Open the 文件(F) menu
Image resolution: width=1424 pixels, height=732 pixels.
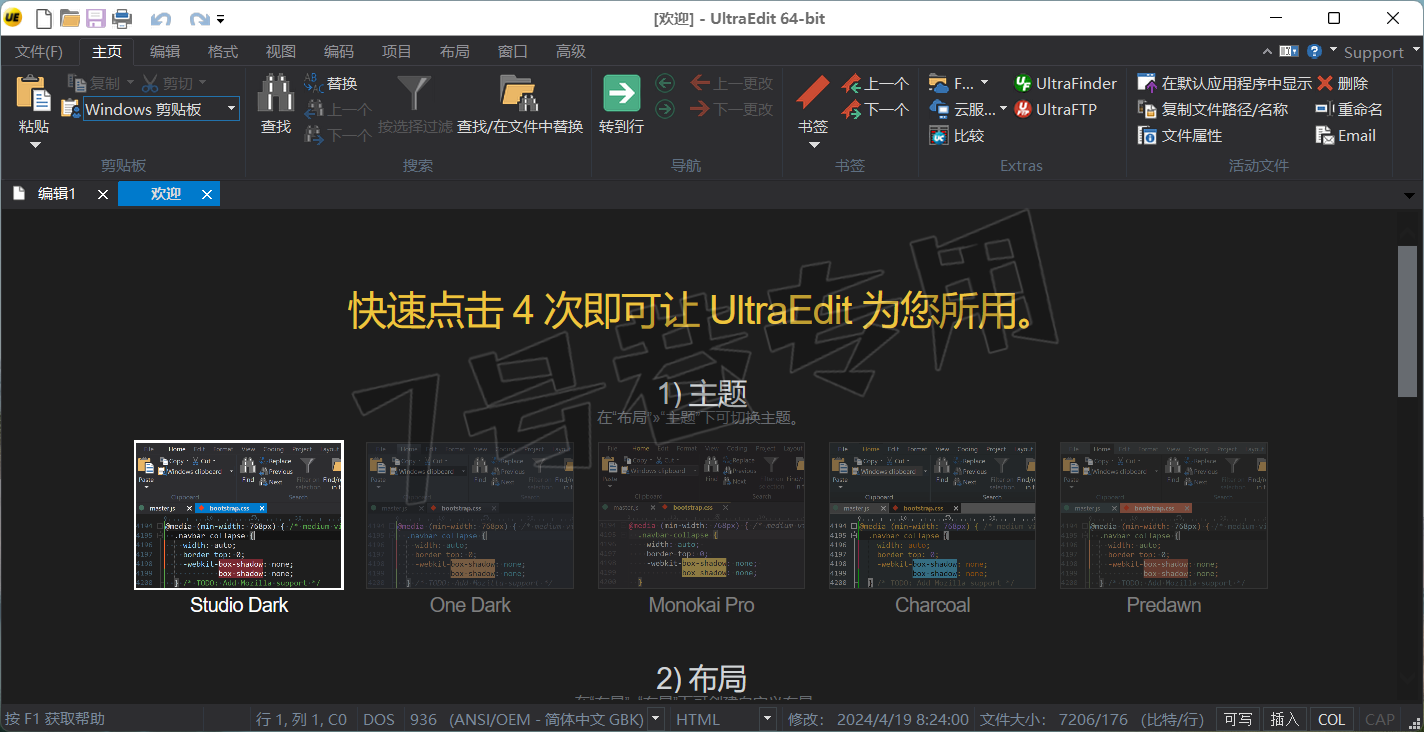(x=39, y=51)
